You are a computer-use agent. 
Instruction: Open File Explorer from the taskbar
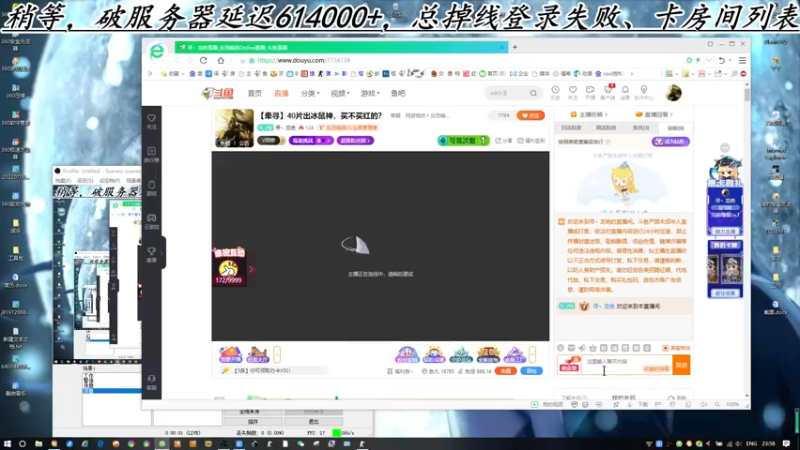tap(38, 444)
